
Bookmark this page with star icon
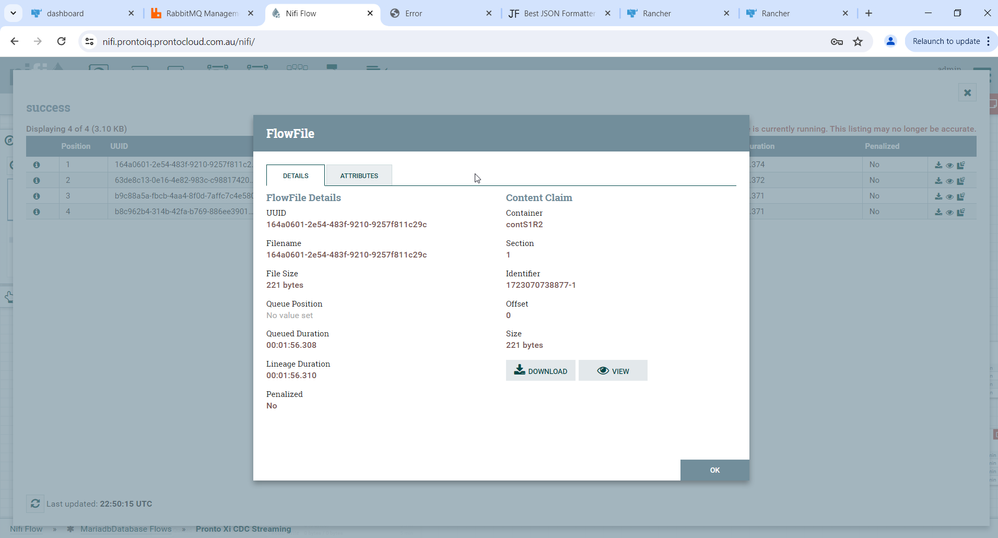(x=858, y=41)
